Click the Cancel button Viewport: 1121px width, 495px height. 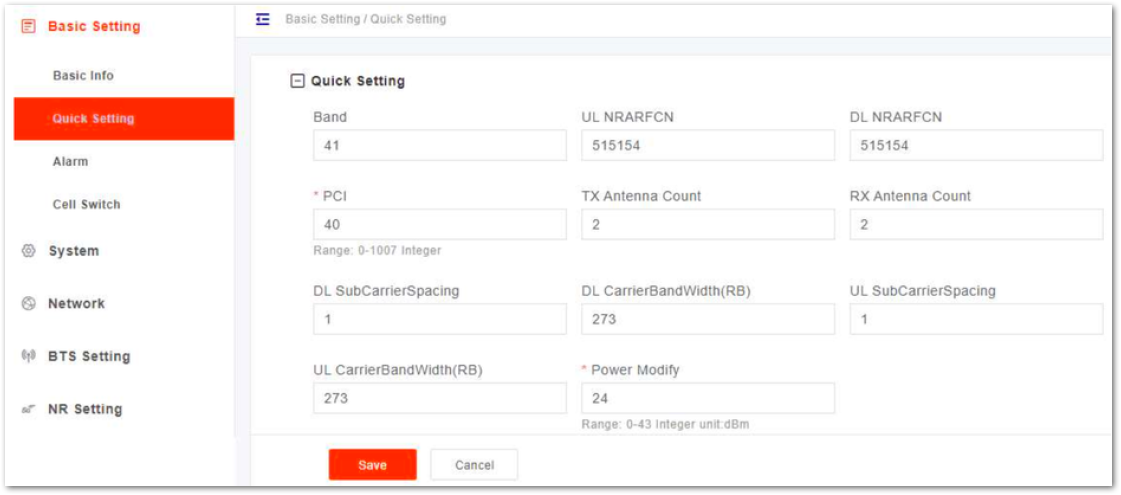(474, 465)
